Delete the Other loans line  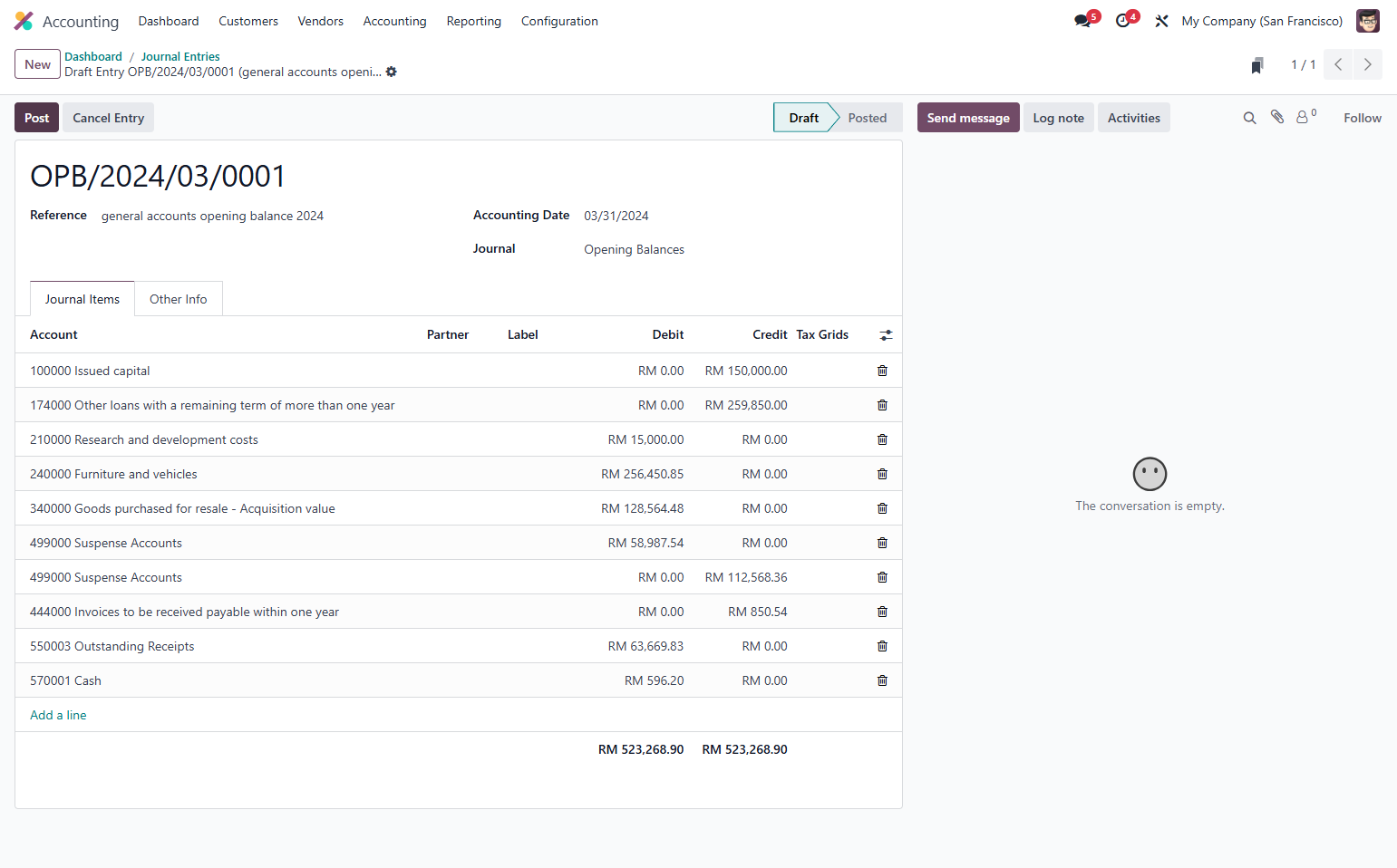(x=882, y=405)
